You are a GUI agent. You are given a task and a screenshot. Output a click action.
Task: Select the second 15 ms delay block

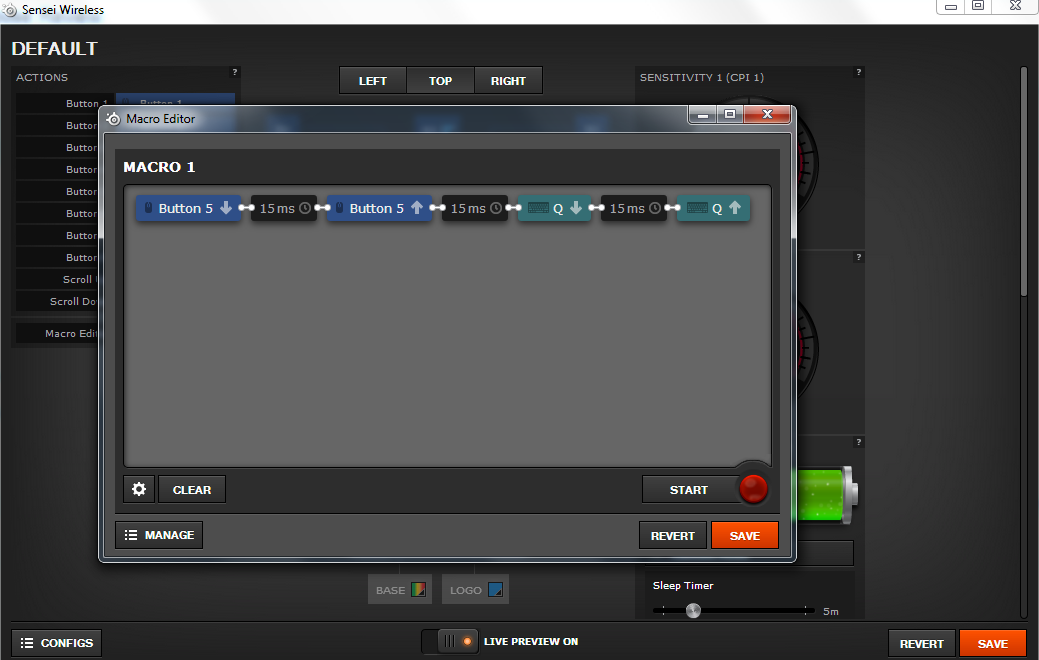tap(474, 208)
